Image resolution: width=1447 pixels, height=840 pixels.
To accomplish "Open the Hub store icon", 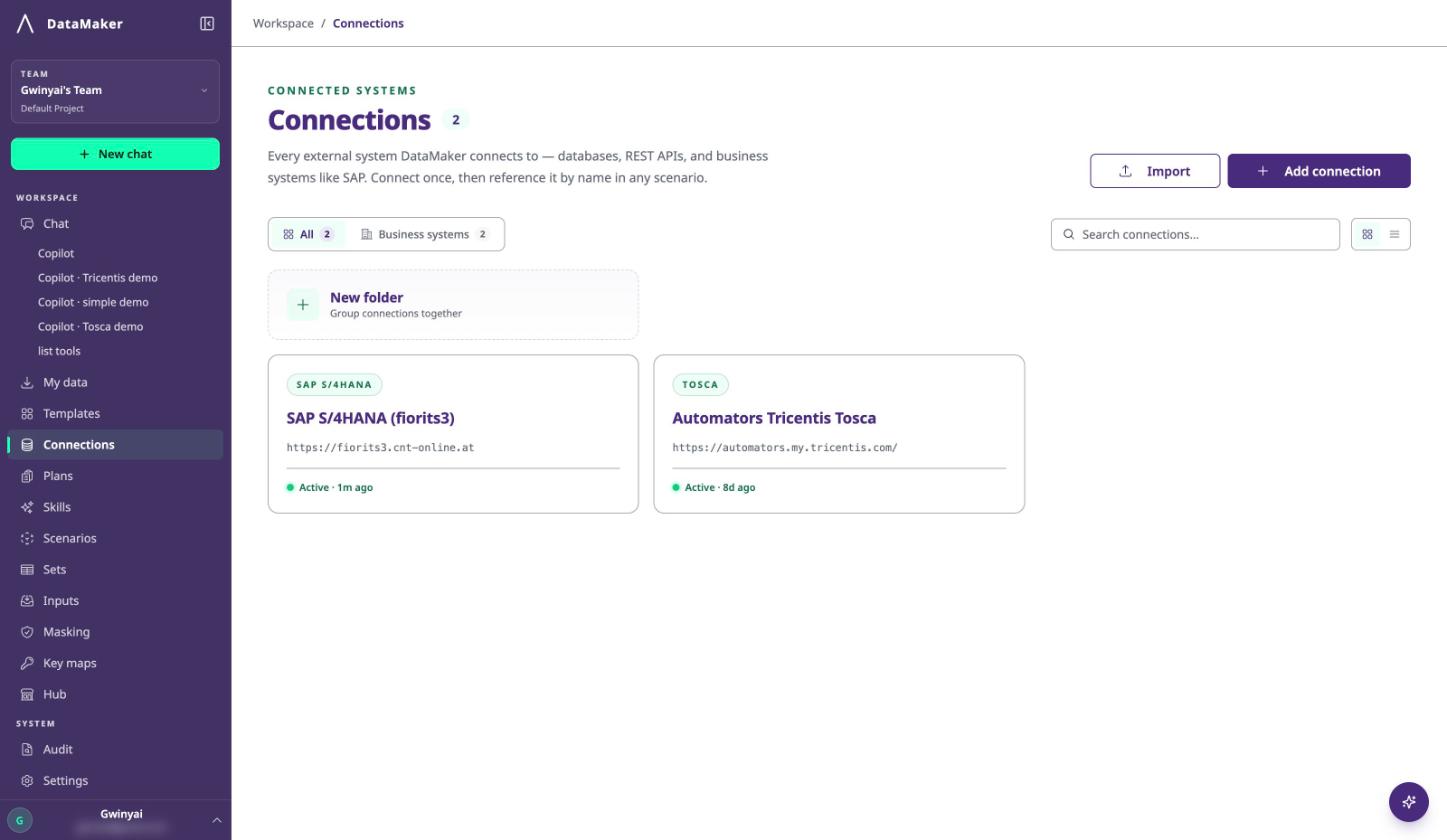I will click(27, 694).
